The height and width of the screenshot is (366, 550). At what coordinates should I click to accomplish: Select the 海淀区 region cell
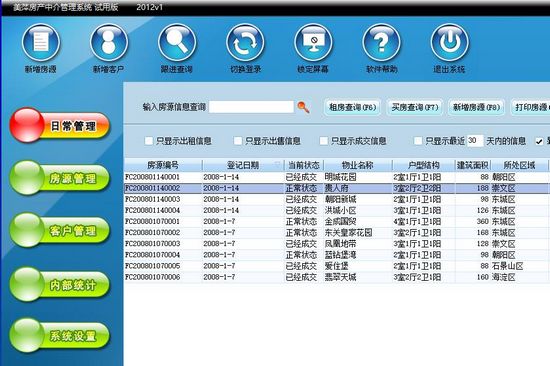pyautogui.click(x=519, y=277)
